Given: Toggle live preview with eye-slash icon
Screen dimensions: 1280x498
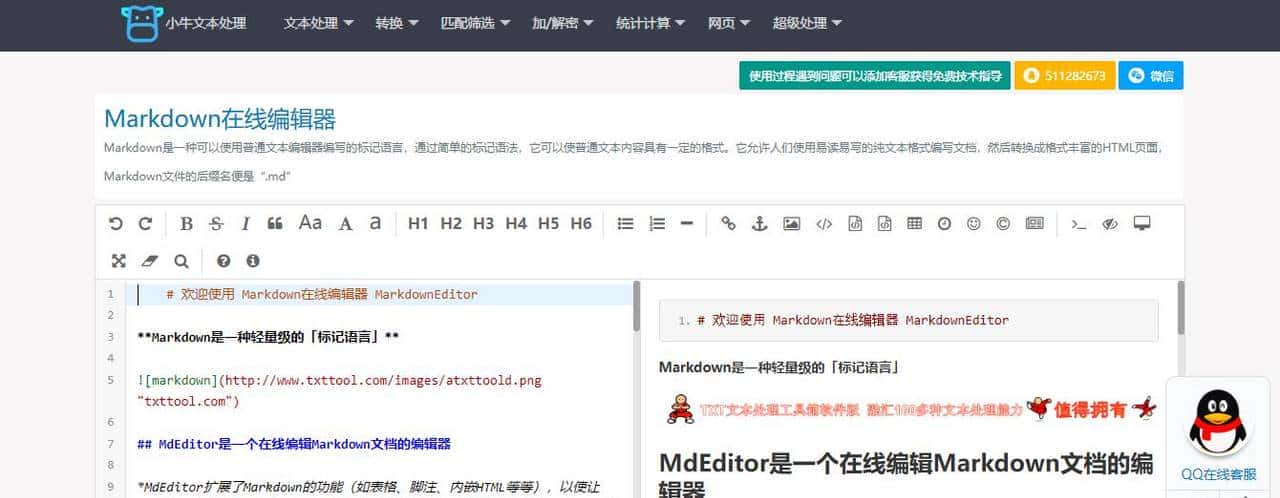Looking at the screenshot, I should click(x=1109, y=224).
